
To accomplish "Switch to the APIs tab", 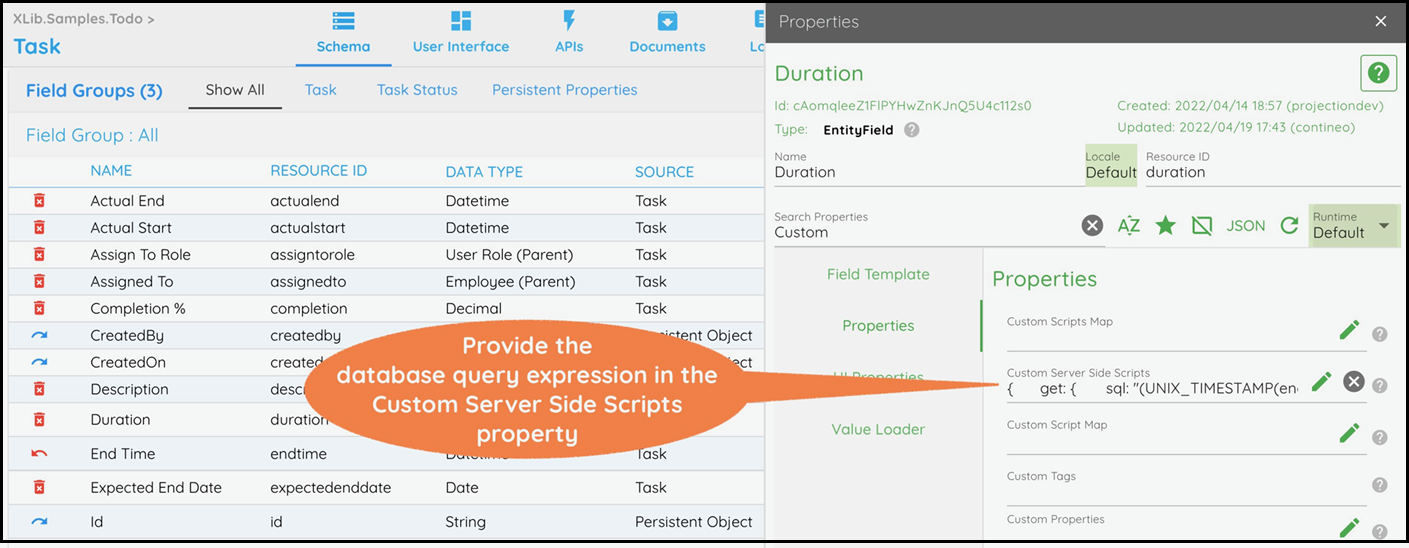I will (568, 32).
